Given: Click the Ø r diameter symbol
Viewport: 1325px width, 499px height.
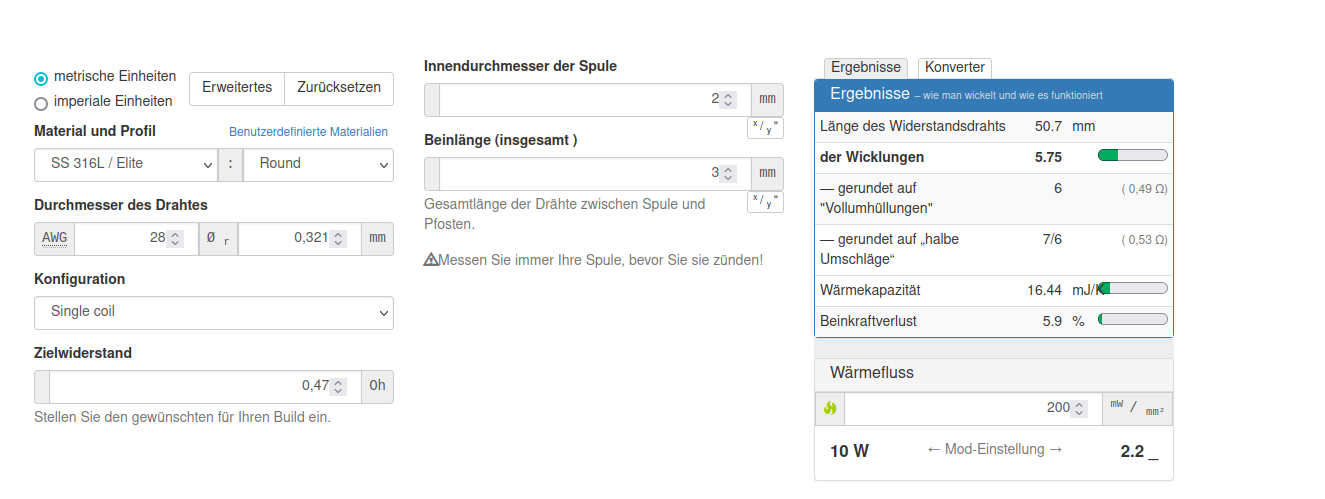Looking at the screenshot, I should pyautogui.click(x=218, y=239).
